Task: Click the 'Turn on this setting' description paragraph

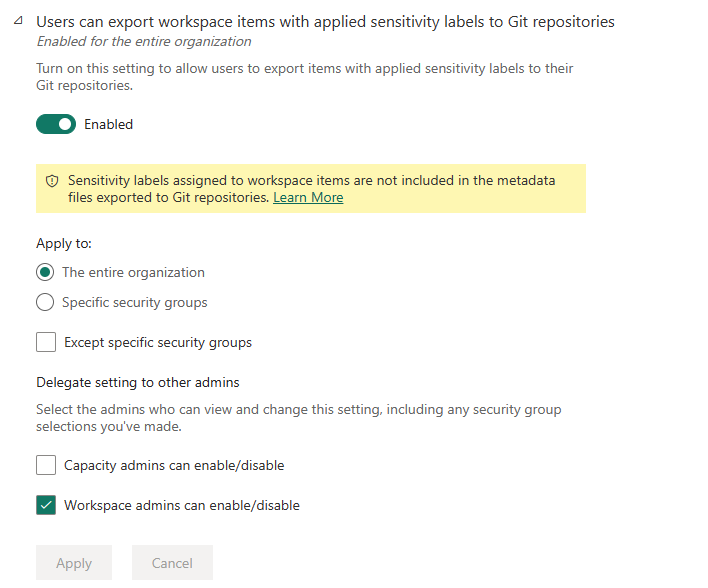Action: point(305,77)
